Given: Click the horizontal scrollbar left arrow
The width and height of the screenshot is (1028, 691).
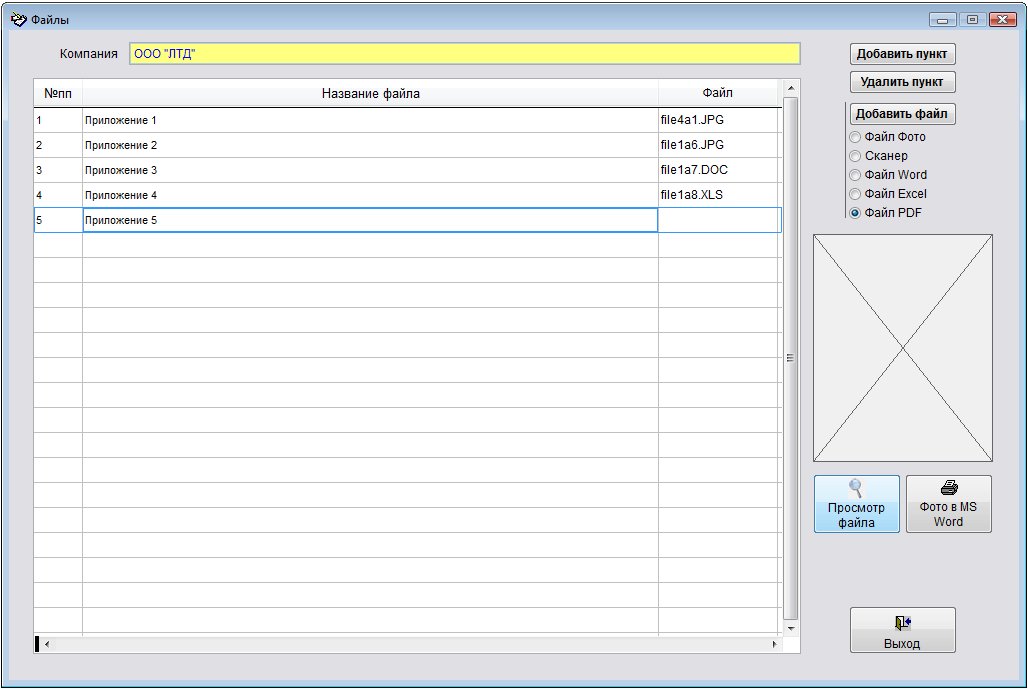Looking at the screenshot, I should [47, 644].
